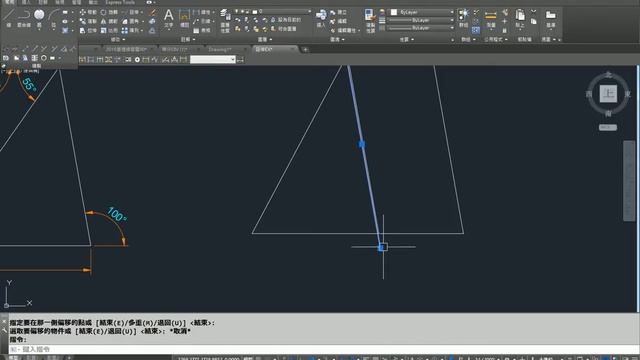The height and width of the screenshot is (360, 640).
Task: Click Match Layer button
Action: (x=283, y=29)
